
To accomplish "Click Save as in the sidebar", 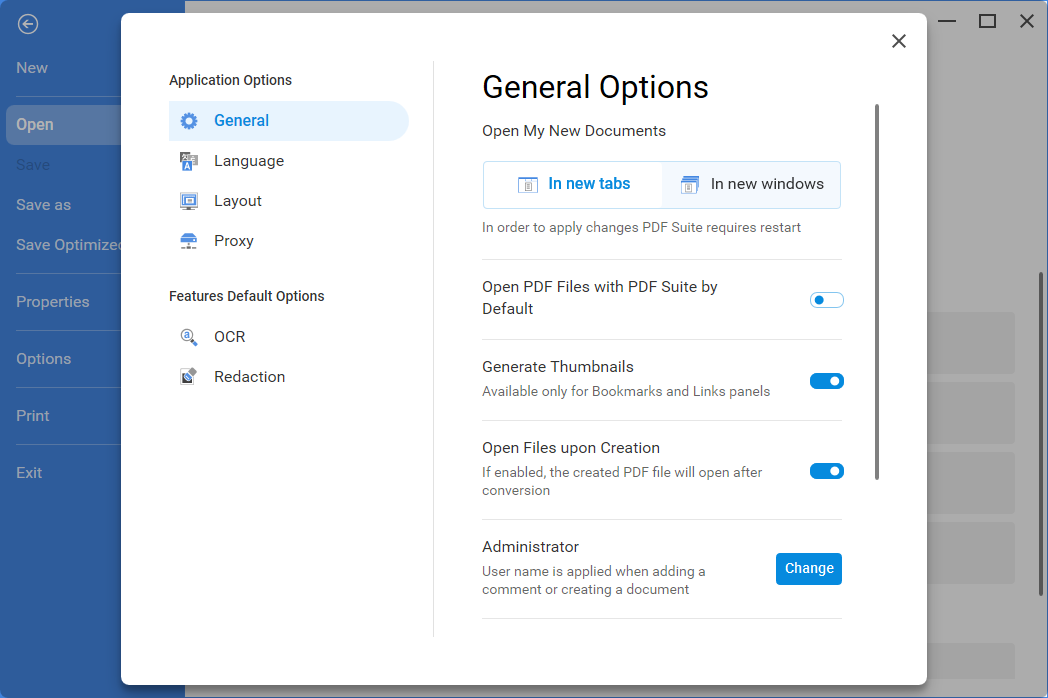I will (x=43, y=205).
